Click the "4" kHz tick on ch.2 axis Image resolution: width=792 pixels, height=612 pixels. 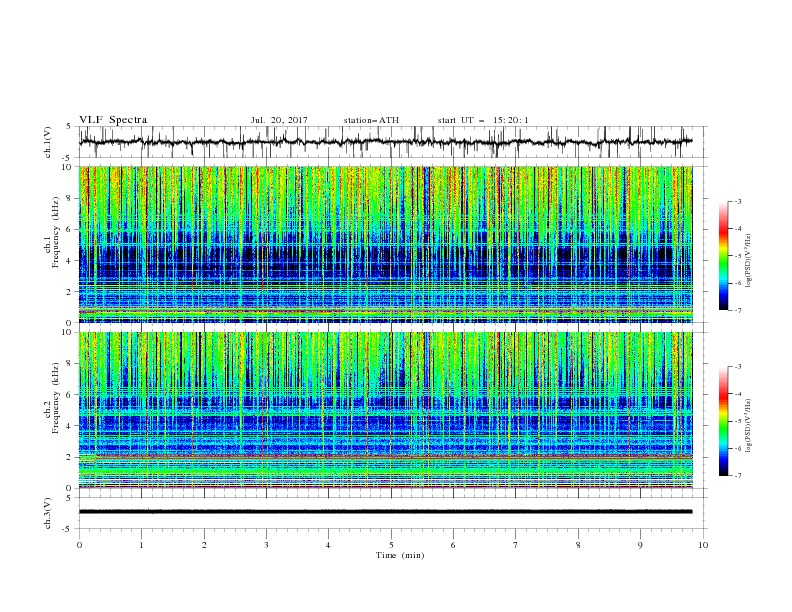[x=71, y=426]
